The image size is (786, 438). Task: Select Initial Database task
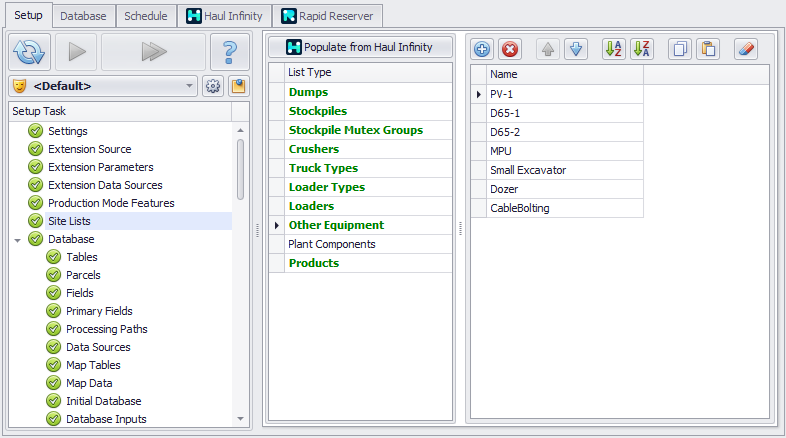tap(104, 401)
